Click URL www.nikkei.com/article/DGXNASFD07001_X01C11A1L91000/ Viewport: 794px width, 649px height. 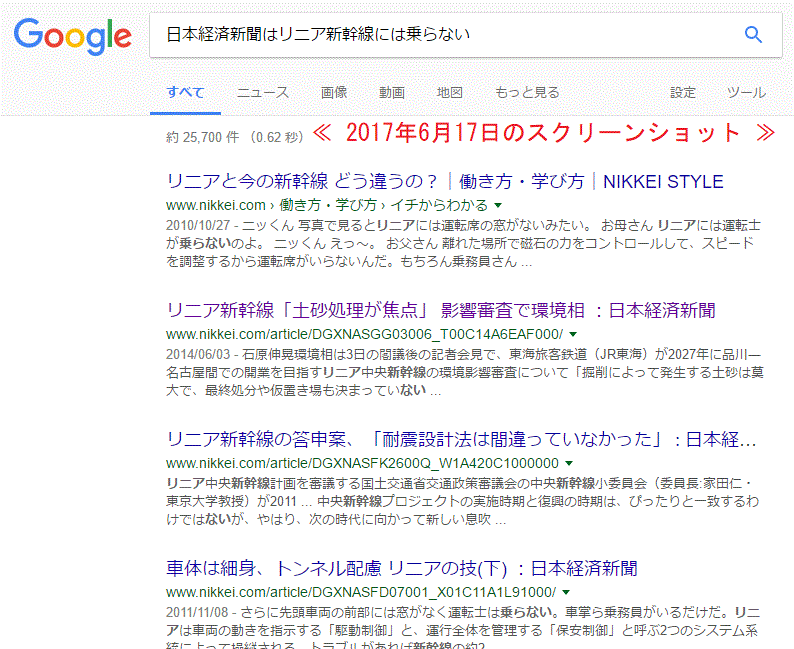pos(361,592)
